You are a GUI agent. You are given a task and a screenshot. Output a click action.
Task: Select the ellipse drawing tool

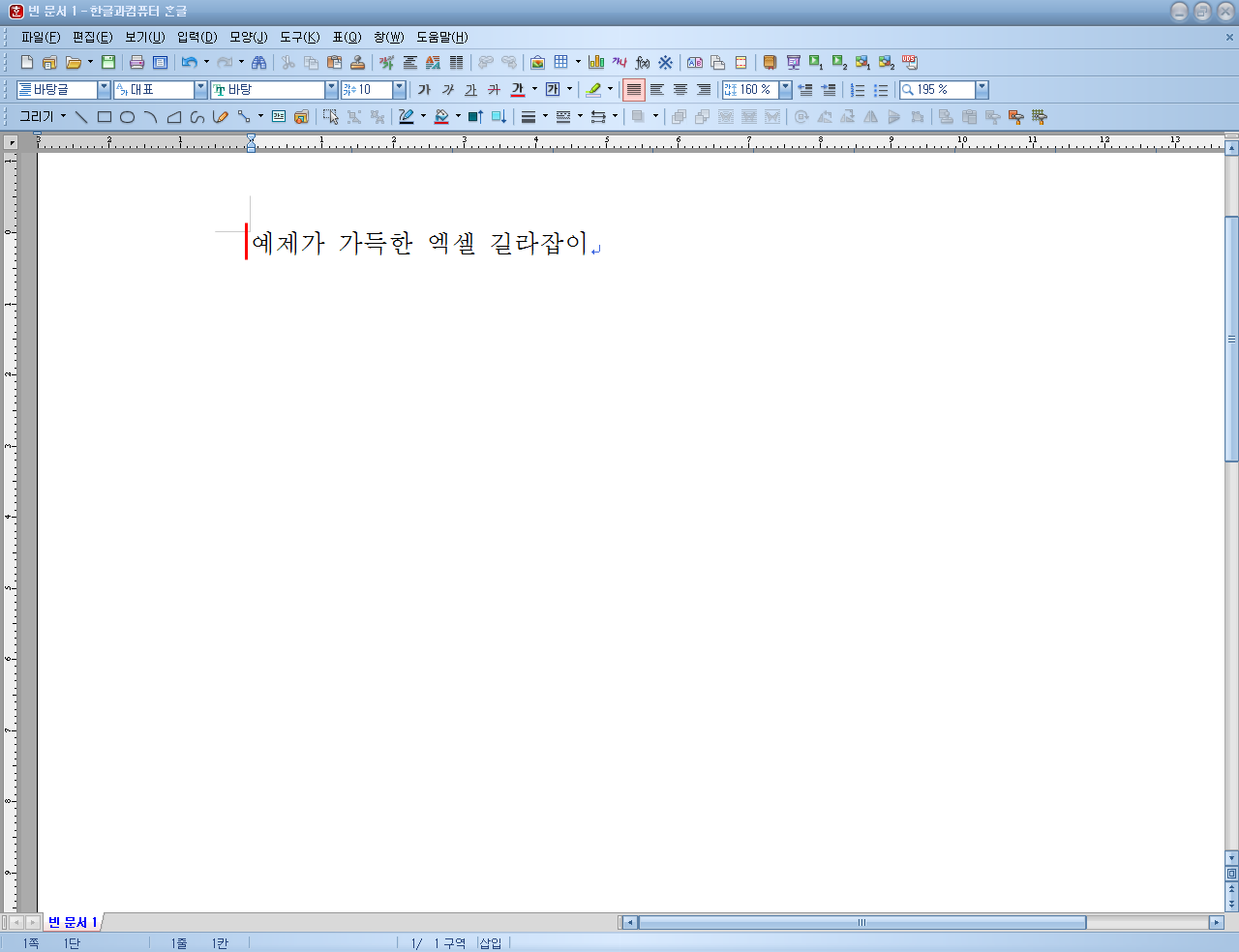coord(128,117)
